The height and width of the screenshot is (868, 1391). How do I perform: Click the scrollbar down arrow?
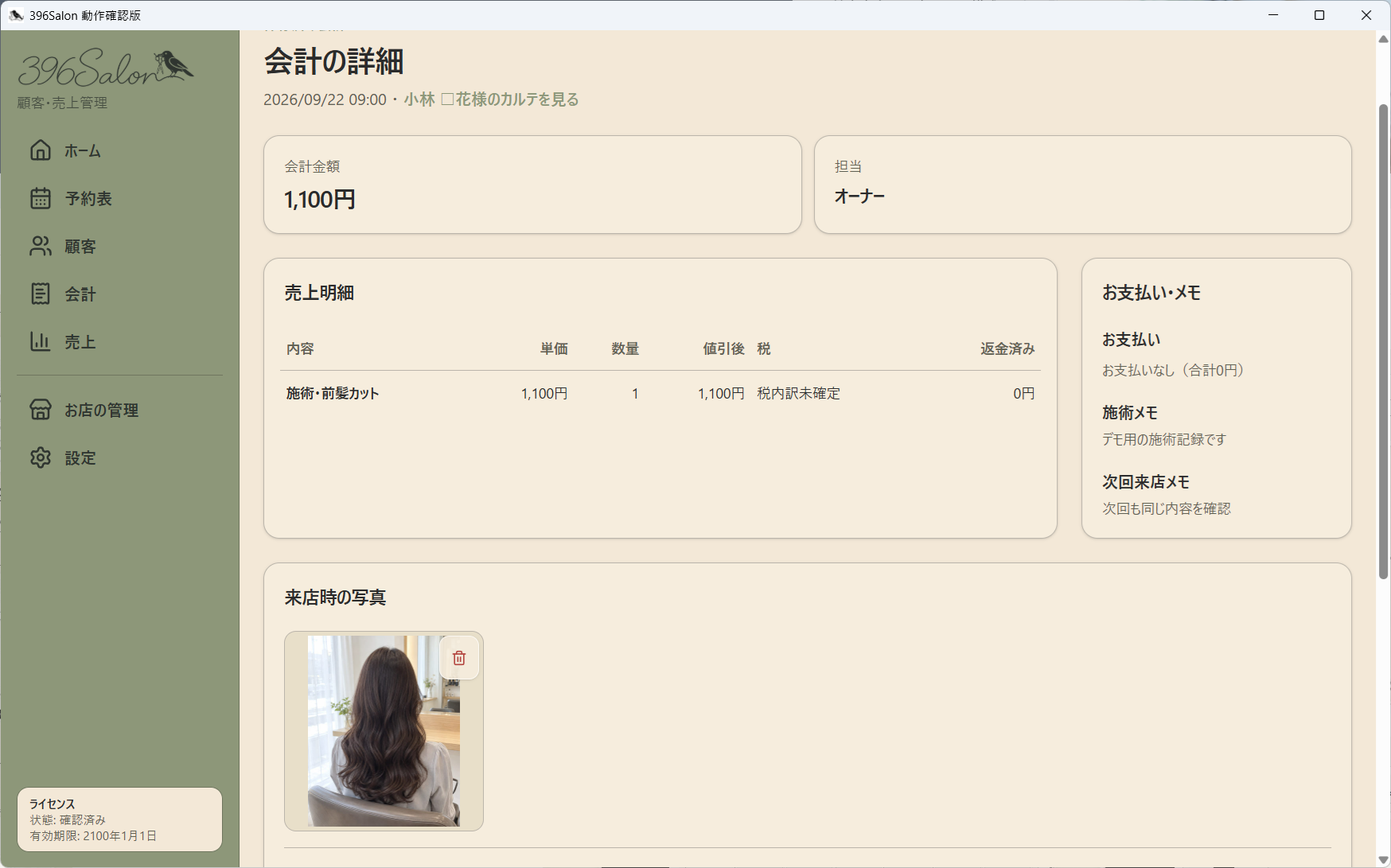coord(1384,860)
